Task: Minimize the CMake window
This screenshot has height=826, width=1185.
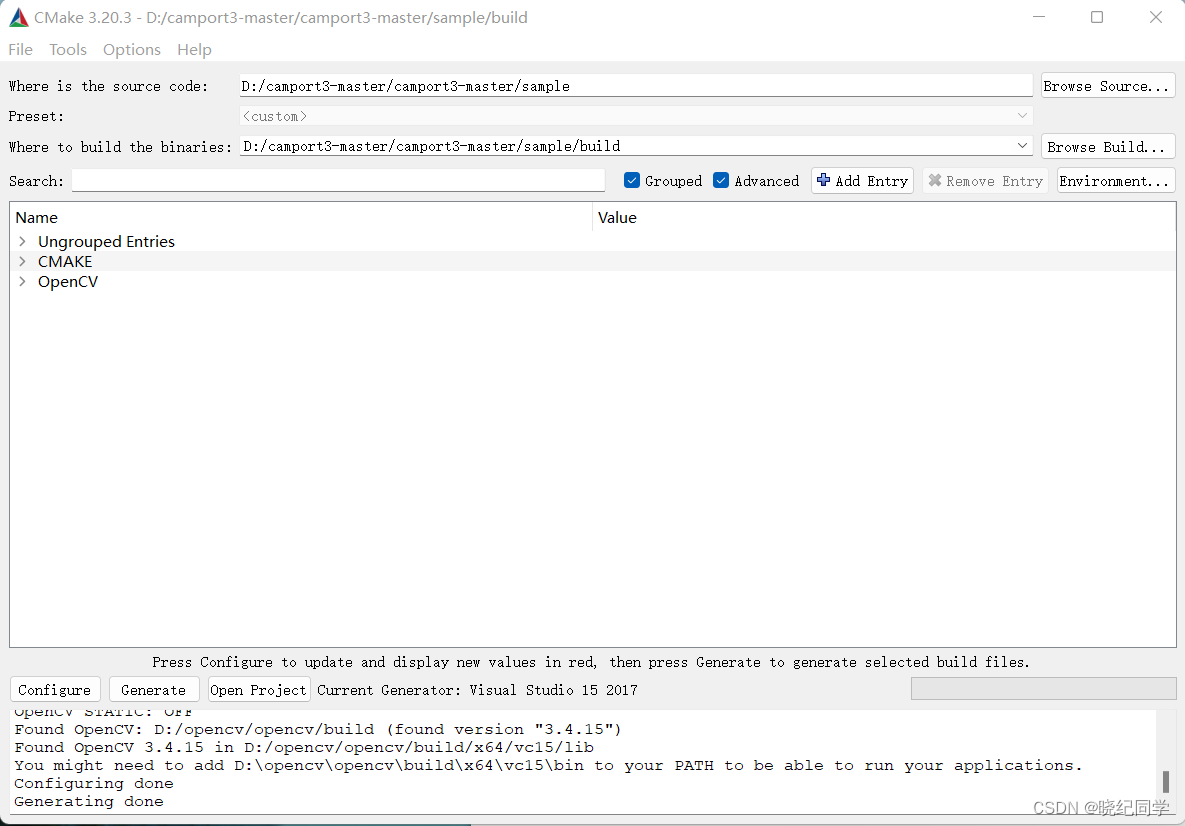Action: 1039,17
